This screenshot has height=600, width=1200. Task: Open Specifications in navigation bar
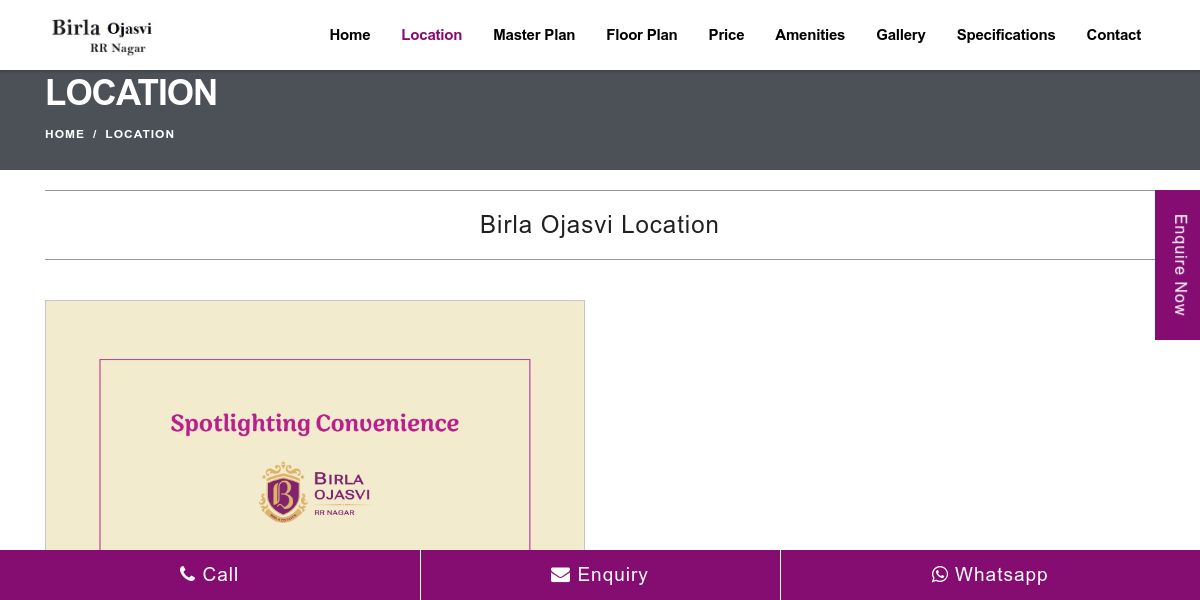pos(1006,35)
